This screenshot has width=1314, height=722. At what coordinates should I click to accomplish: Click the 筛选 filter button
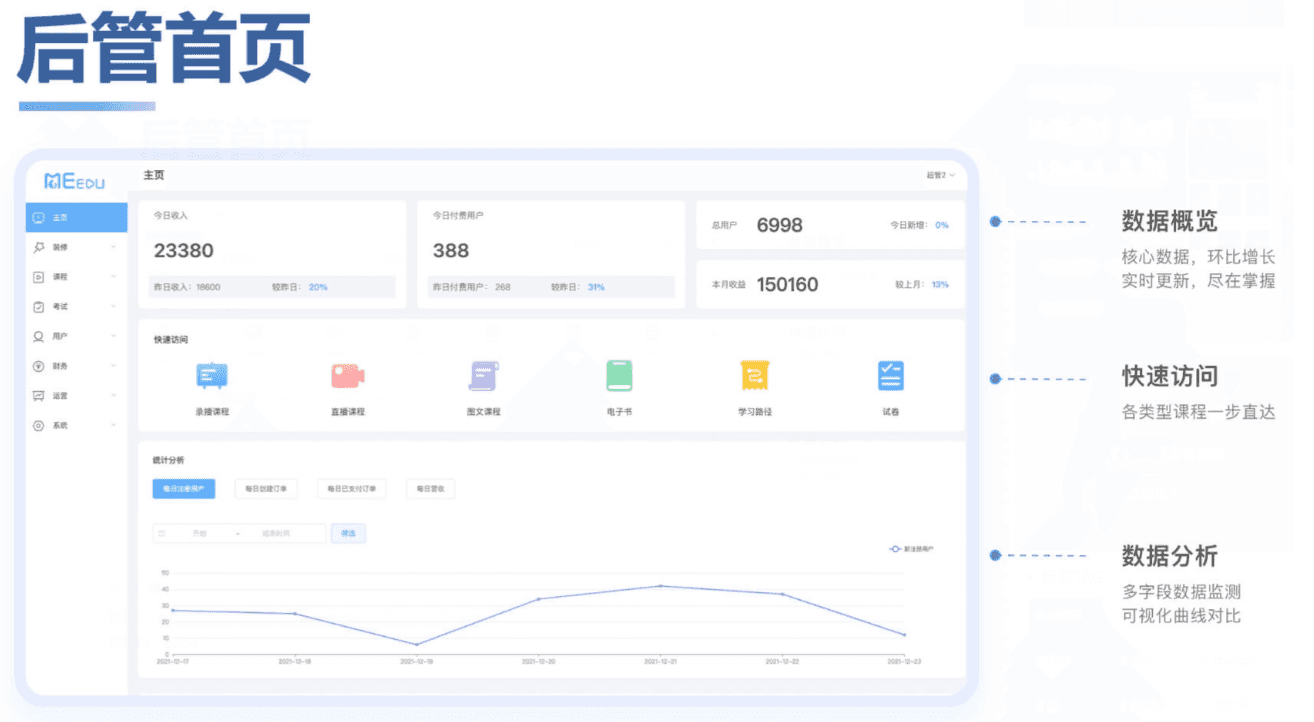click(348, 533)
